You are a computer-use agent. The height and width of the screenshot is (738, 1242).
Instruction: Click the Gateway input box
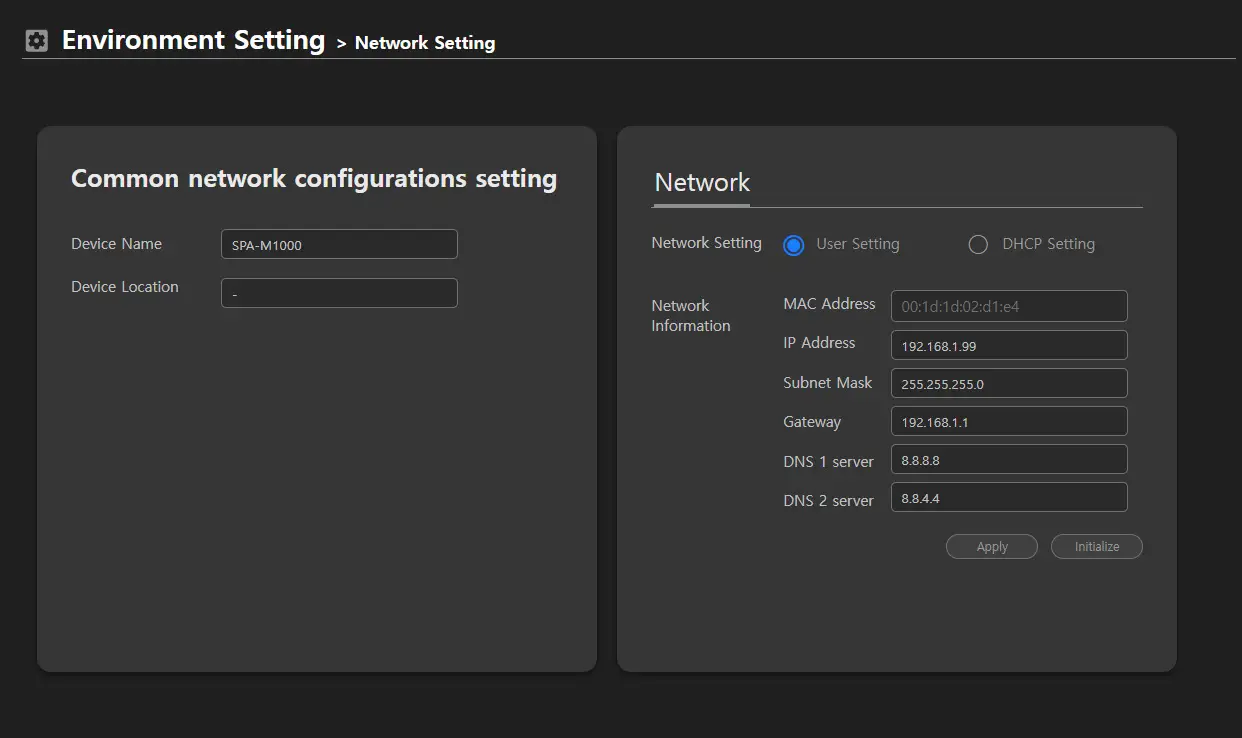tap(1009, 421)
